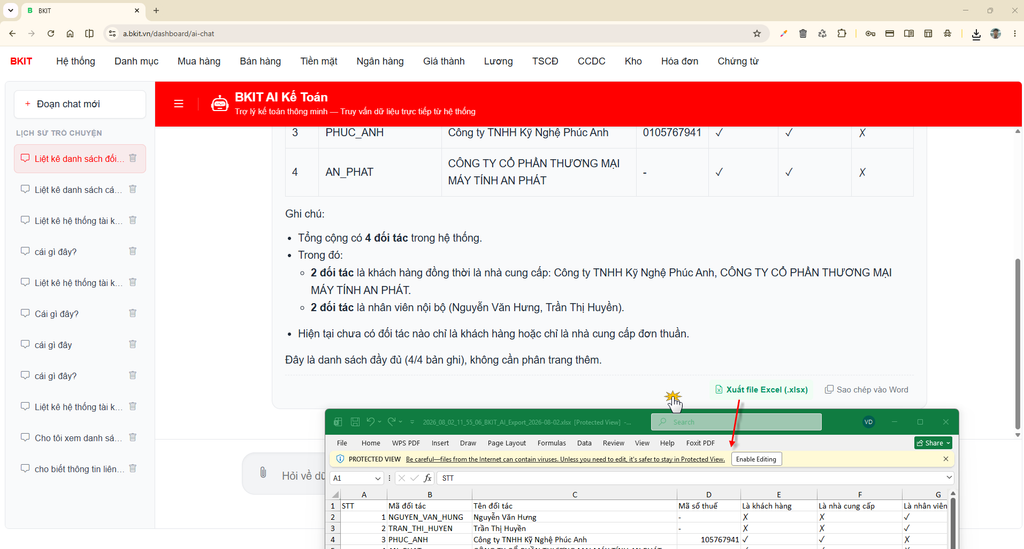The width and height of the screenshot is (1024, 549).
Task: Close the Protected View warning bar
Action: coord(946,459)
